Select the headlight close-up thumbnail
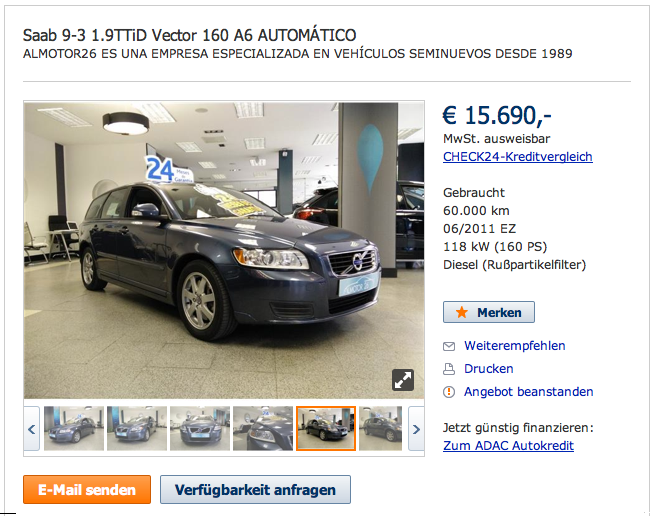The image size is (653, 516). pyautogui.click(x=263, y=429)
